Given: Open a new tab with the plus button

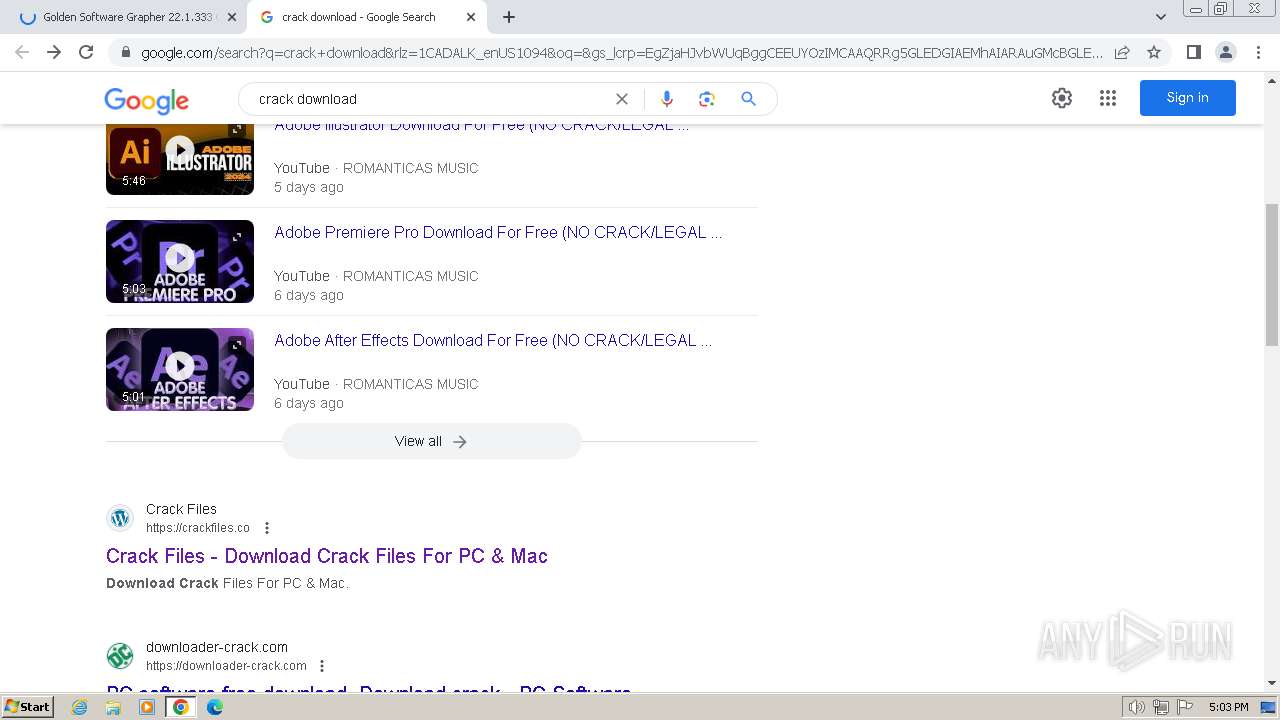Looking at the screenshot, I should [509, 17].
